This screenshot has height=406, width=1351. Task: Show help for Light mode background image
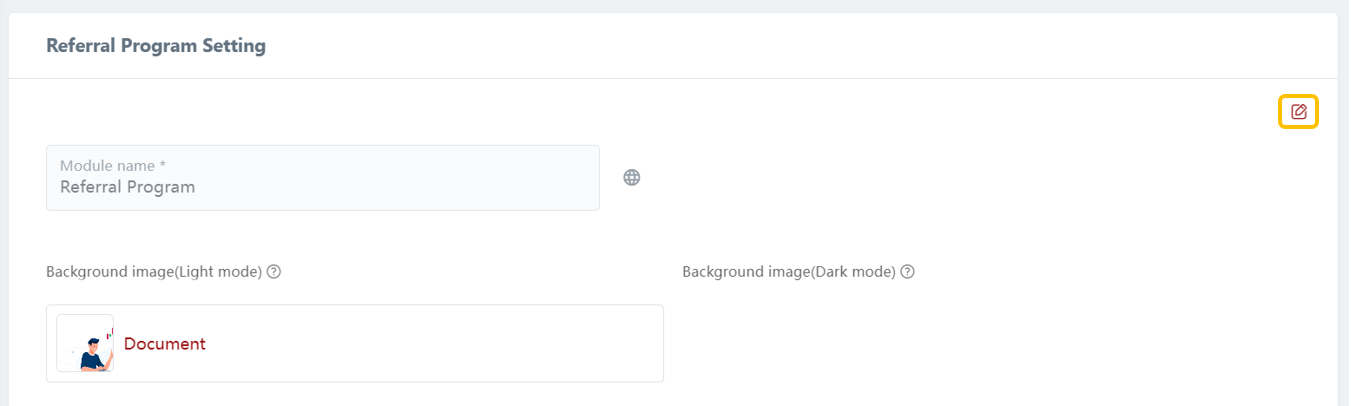tap(274, 272)
